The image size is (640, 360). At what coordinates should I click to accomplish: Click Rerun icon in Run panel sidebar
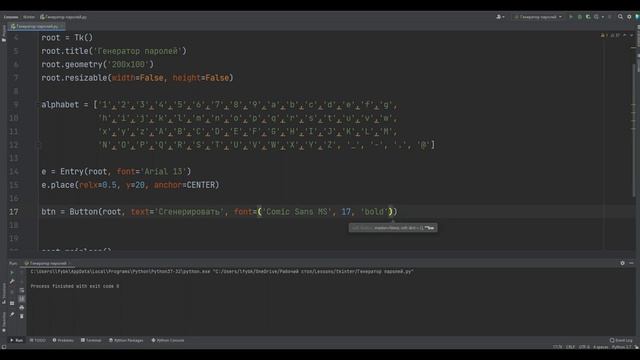point(12,273)
